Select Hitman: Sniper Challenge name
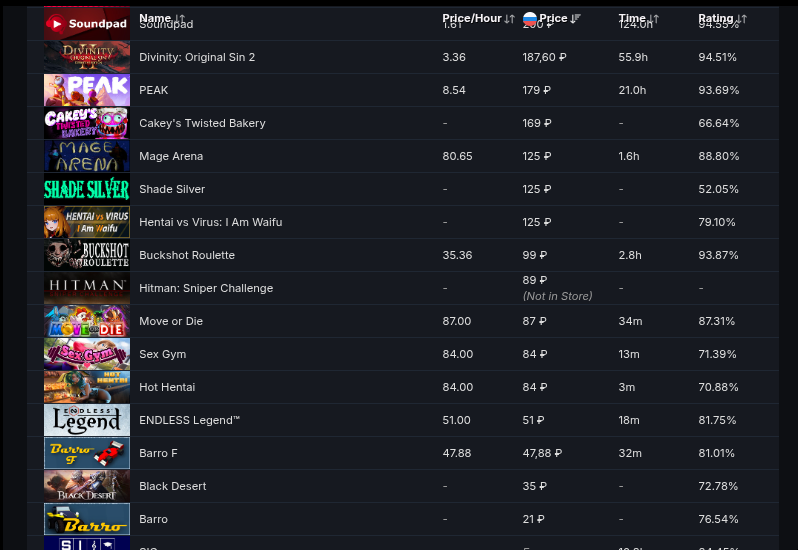Screen dimensions: 798x550 pyautogui.click(x=206, y=288)
